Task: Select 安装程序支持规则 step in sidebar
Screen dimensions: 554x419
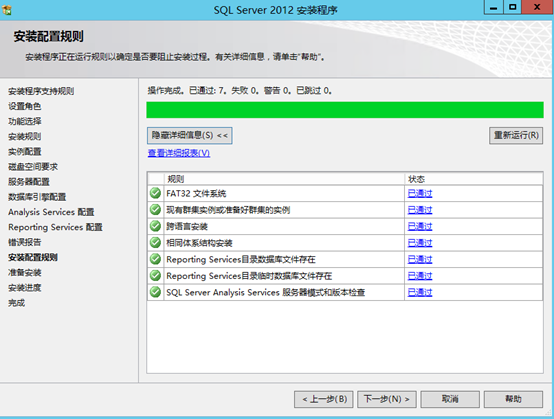Action: (41, 91)
